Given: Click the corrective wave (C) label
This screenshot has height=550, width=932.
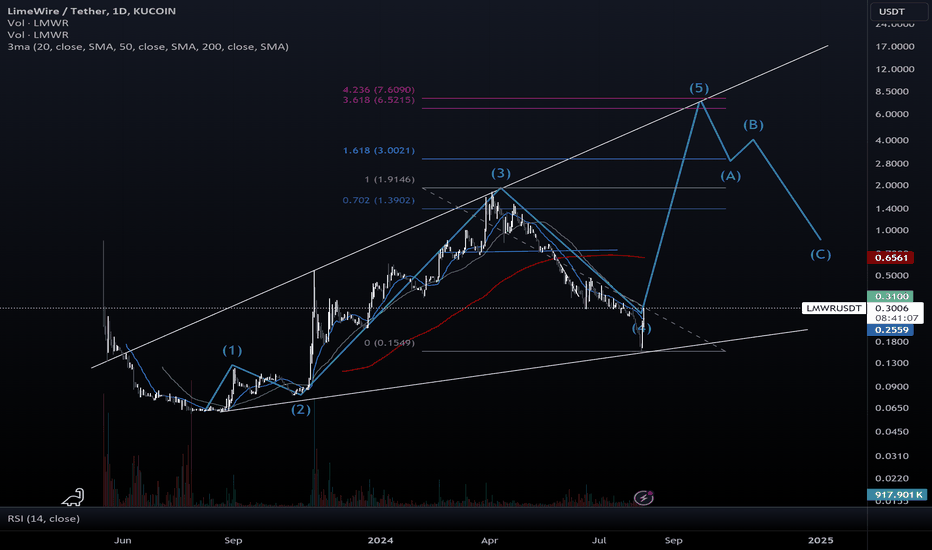Looking at the screenshot, I should point(820,254).
